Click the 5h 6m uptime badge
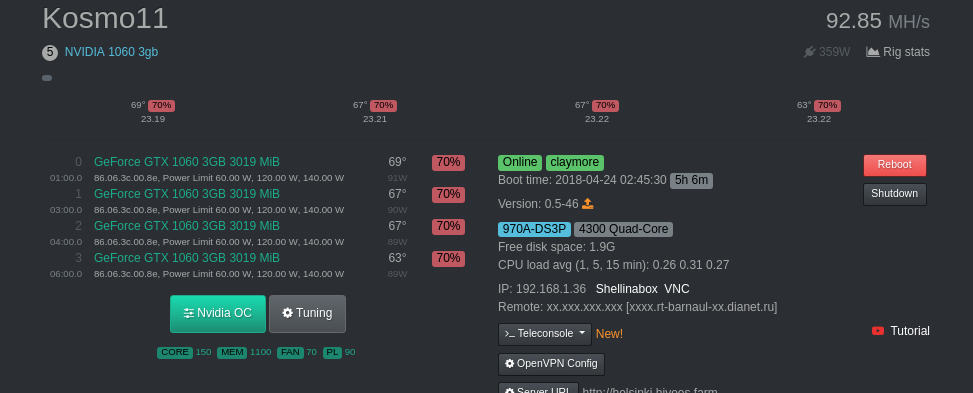Screen dimensions: 973x393 [x=691, y=181]
